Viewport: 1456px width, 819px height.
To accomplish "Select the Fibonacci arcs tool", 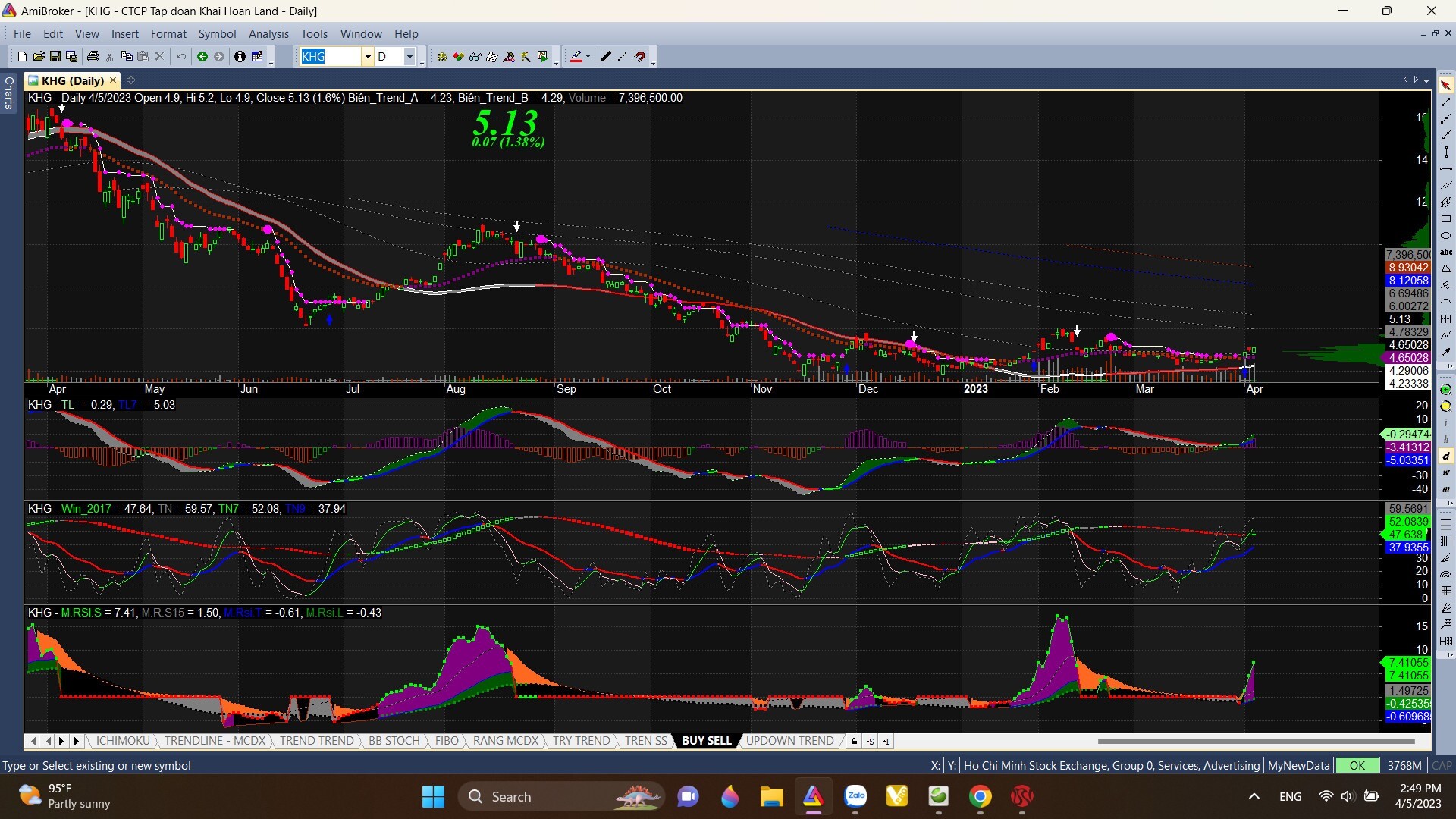I will 1445,575.
